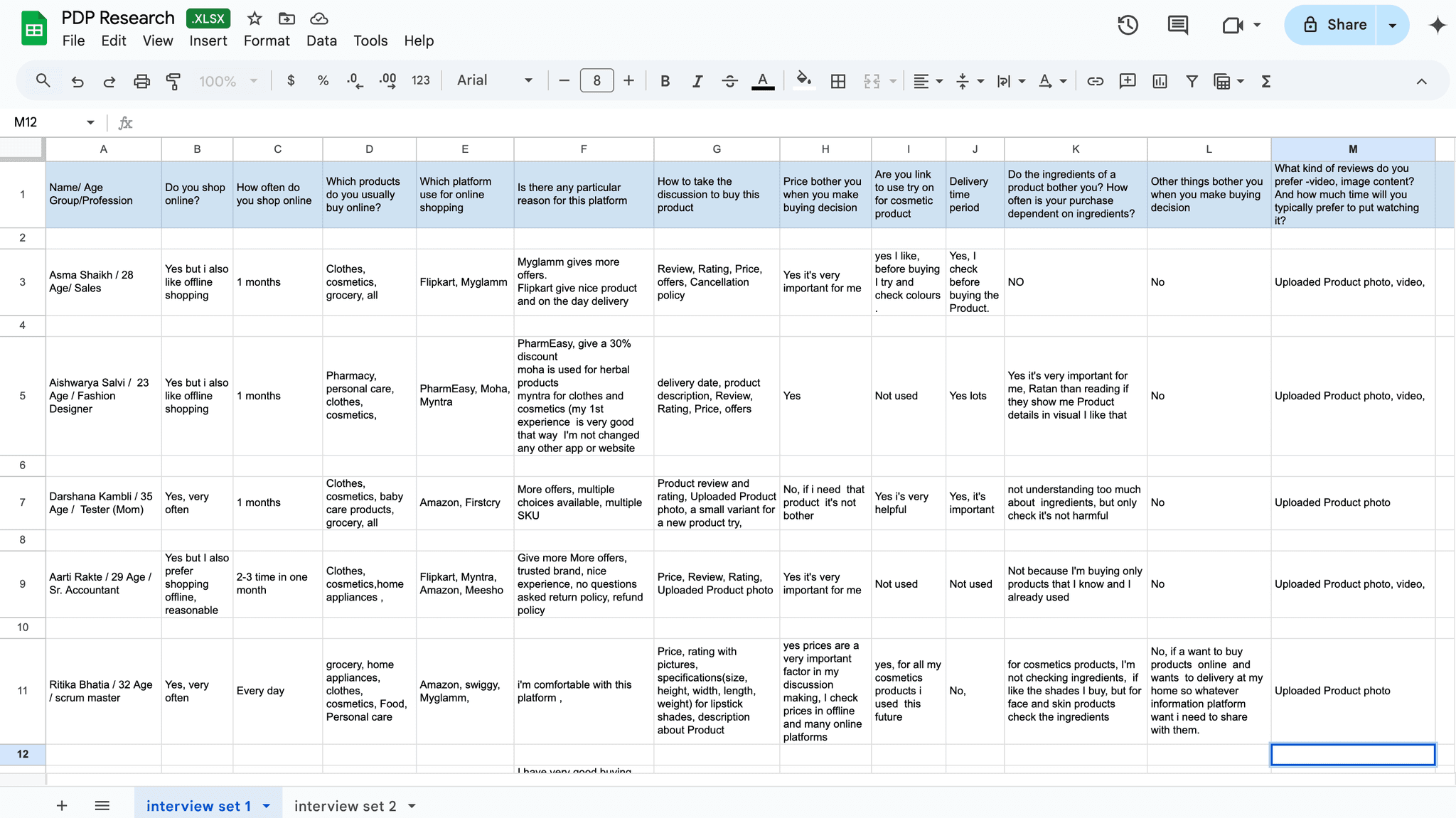Viewport: 1456px width, 818px height.
Task: Click the create filter funnel icon
Action: [1192, 81]
